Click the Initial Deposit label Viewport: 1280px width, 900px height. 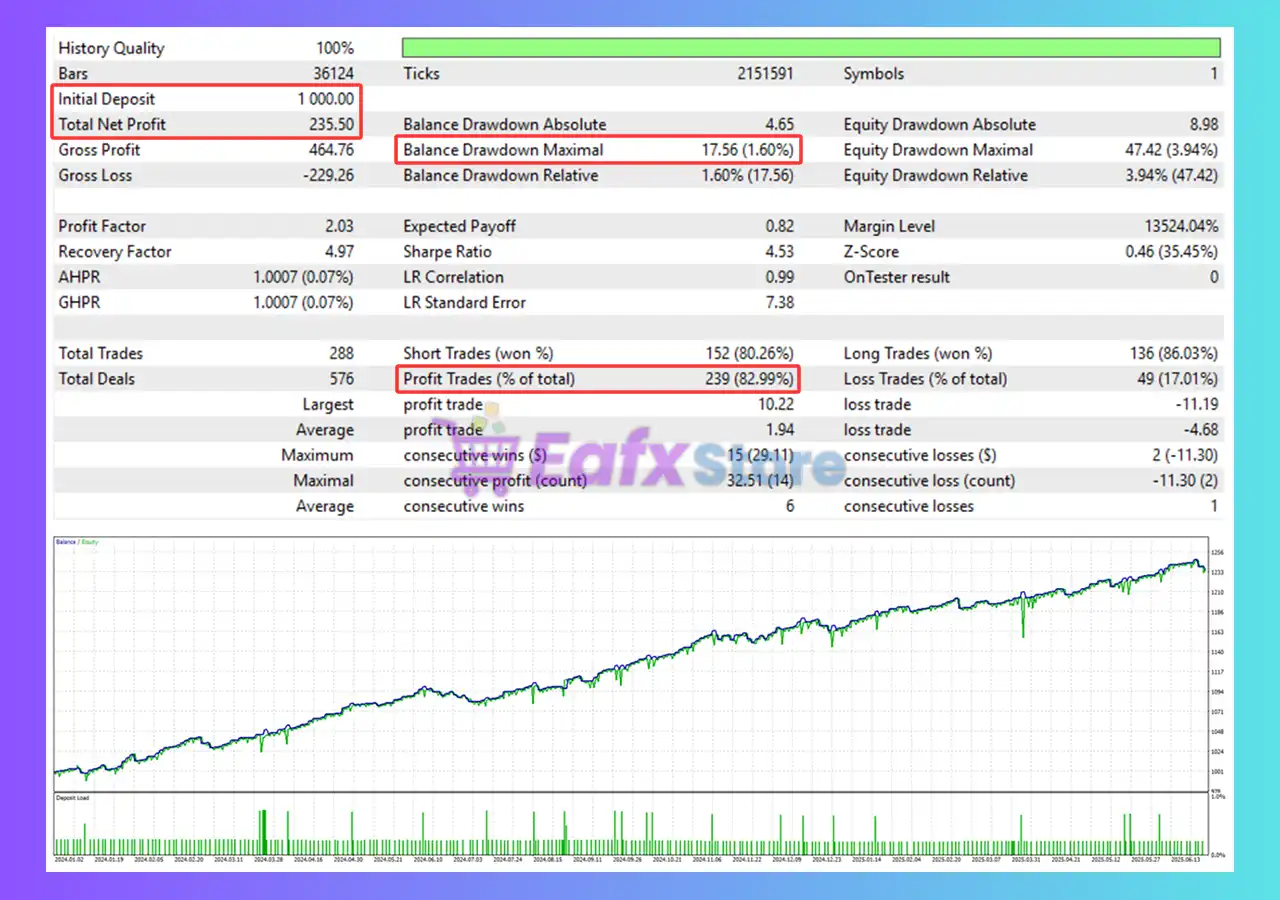click(x=107, y=99)
